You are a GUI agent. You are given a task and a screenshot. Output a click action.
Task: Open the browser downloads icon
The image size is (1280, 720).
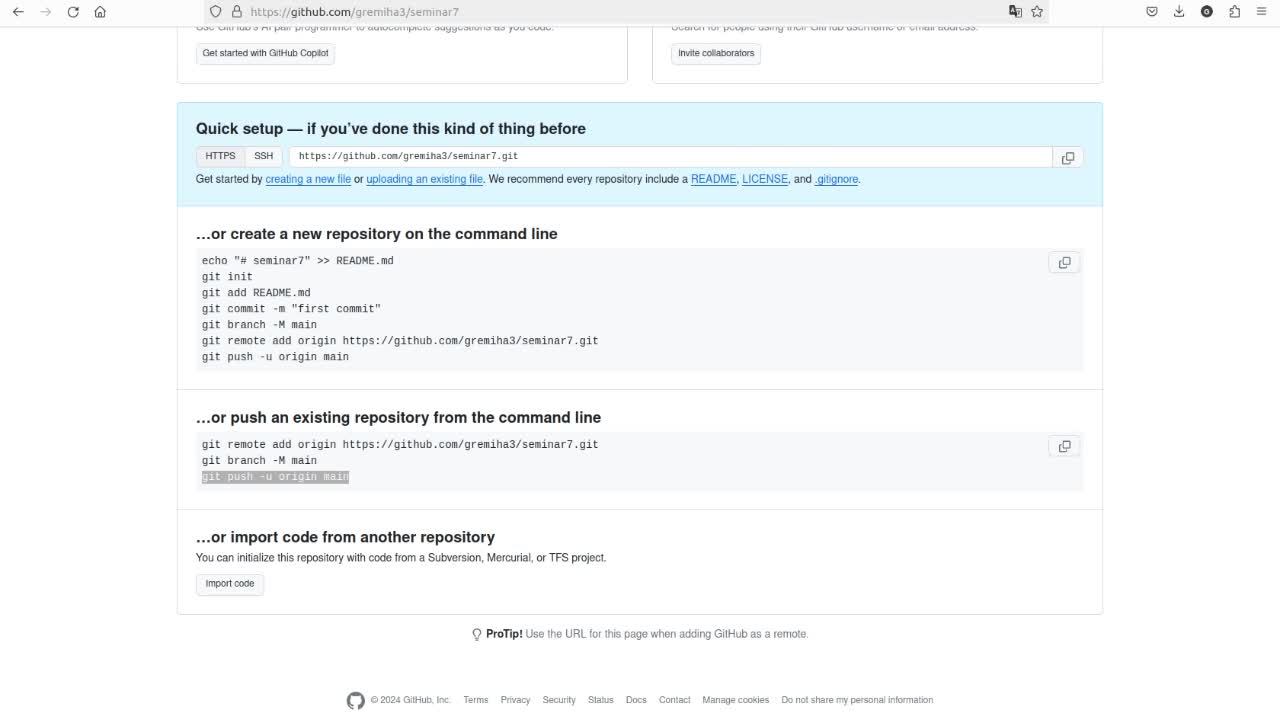pyautogui.click(x=1179, y=12)
